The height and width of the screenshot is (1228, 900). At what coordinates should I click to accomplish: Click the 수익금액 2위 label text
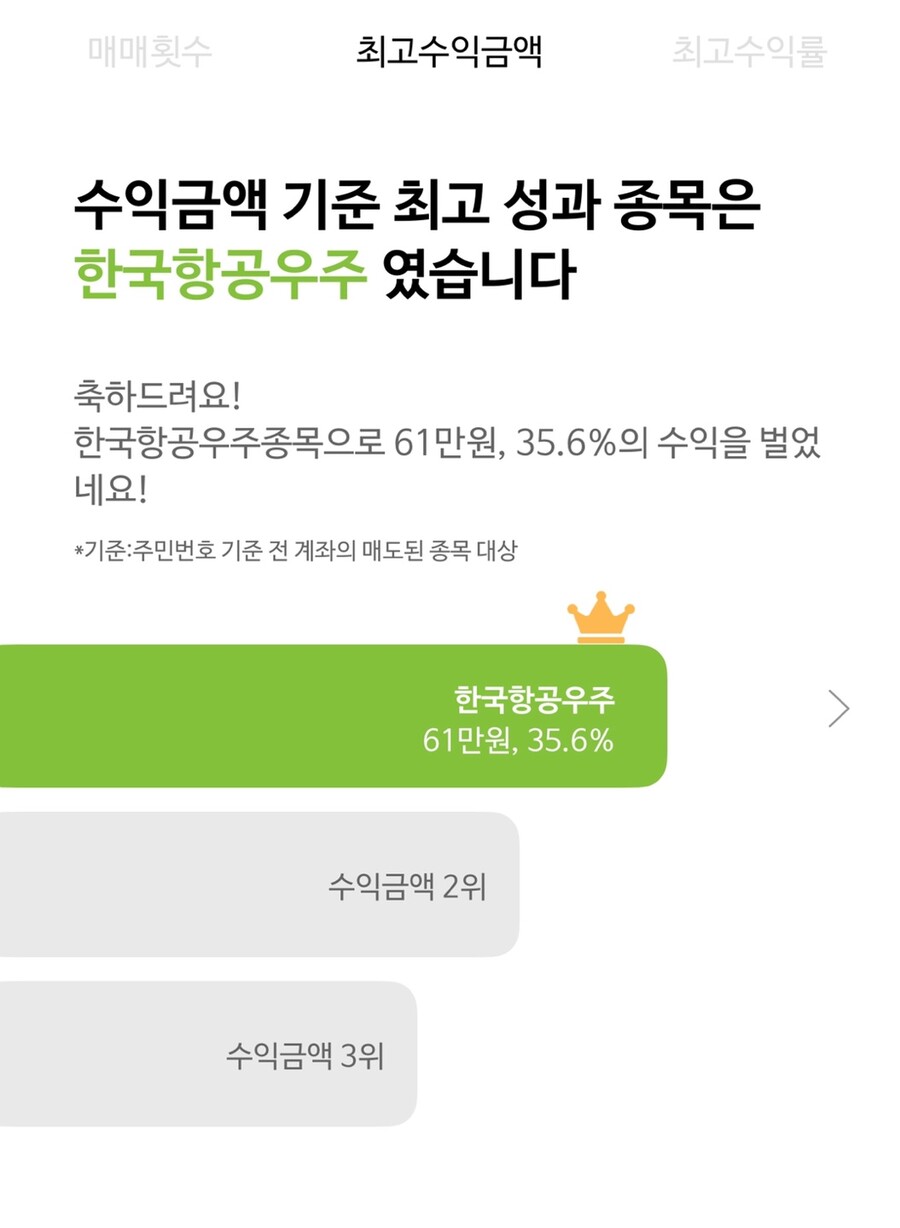[x=407, y=886]
